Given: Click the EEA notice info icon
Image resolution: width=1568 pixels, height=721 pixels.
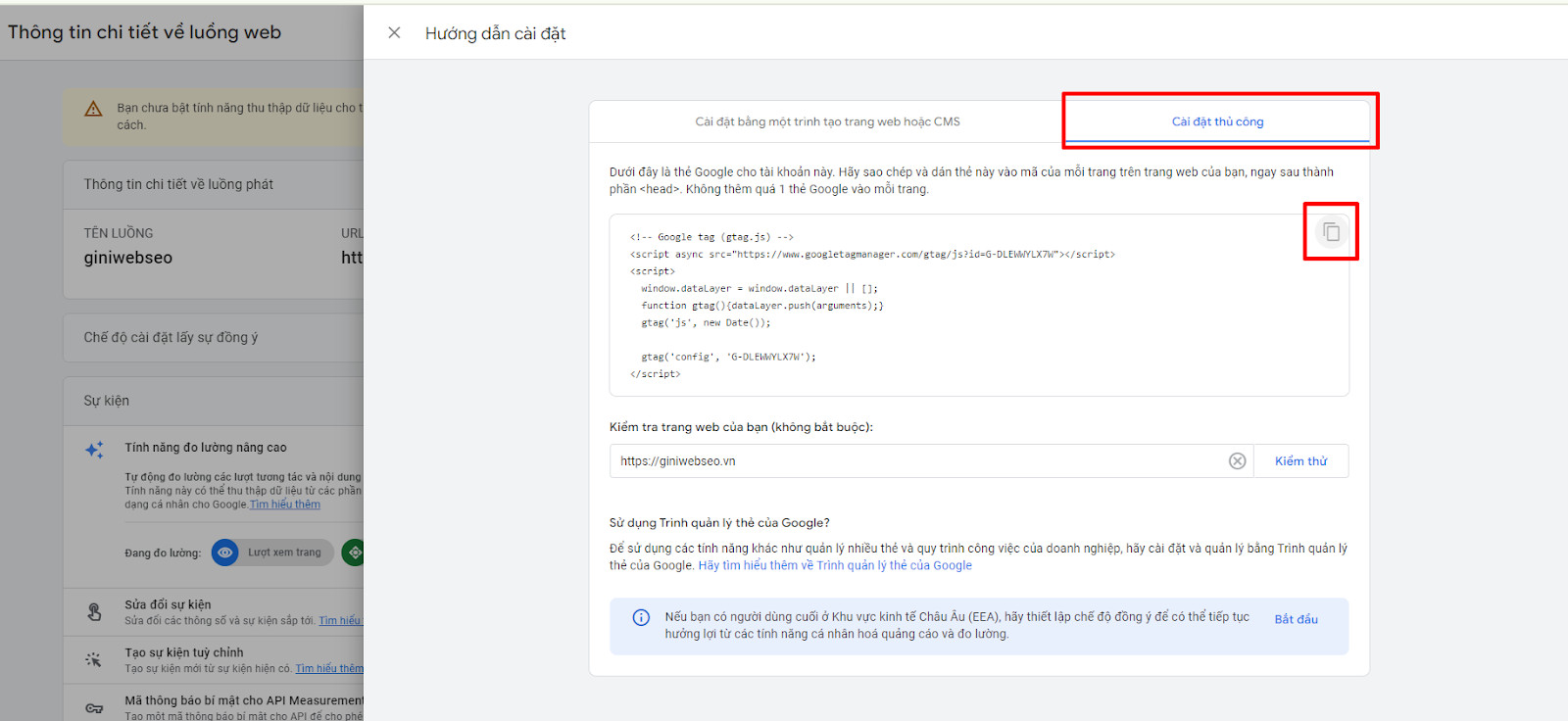Looking at the screenshot, I should point(641,617).
